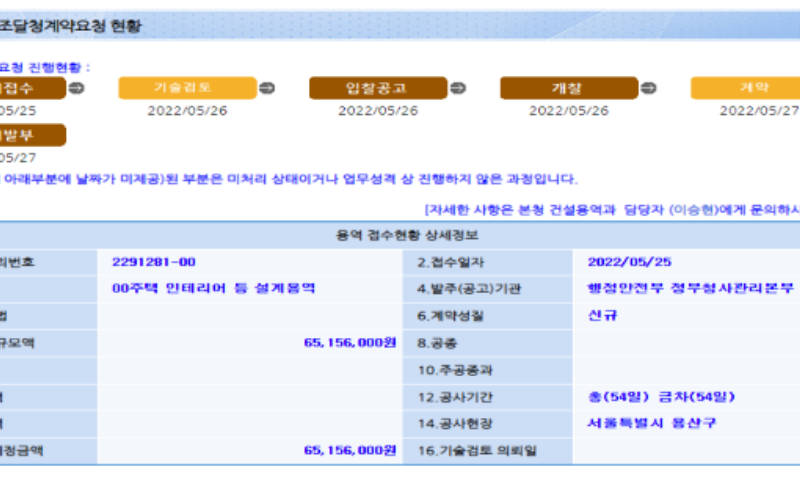Viewport: 800px width, 482px height.
Task: Click the arrow icon after 입찰공고 step
Action: point(457,88)
